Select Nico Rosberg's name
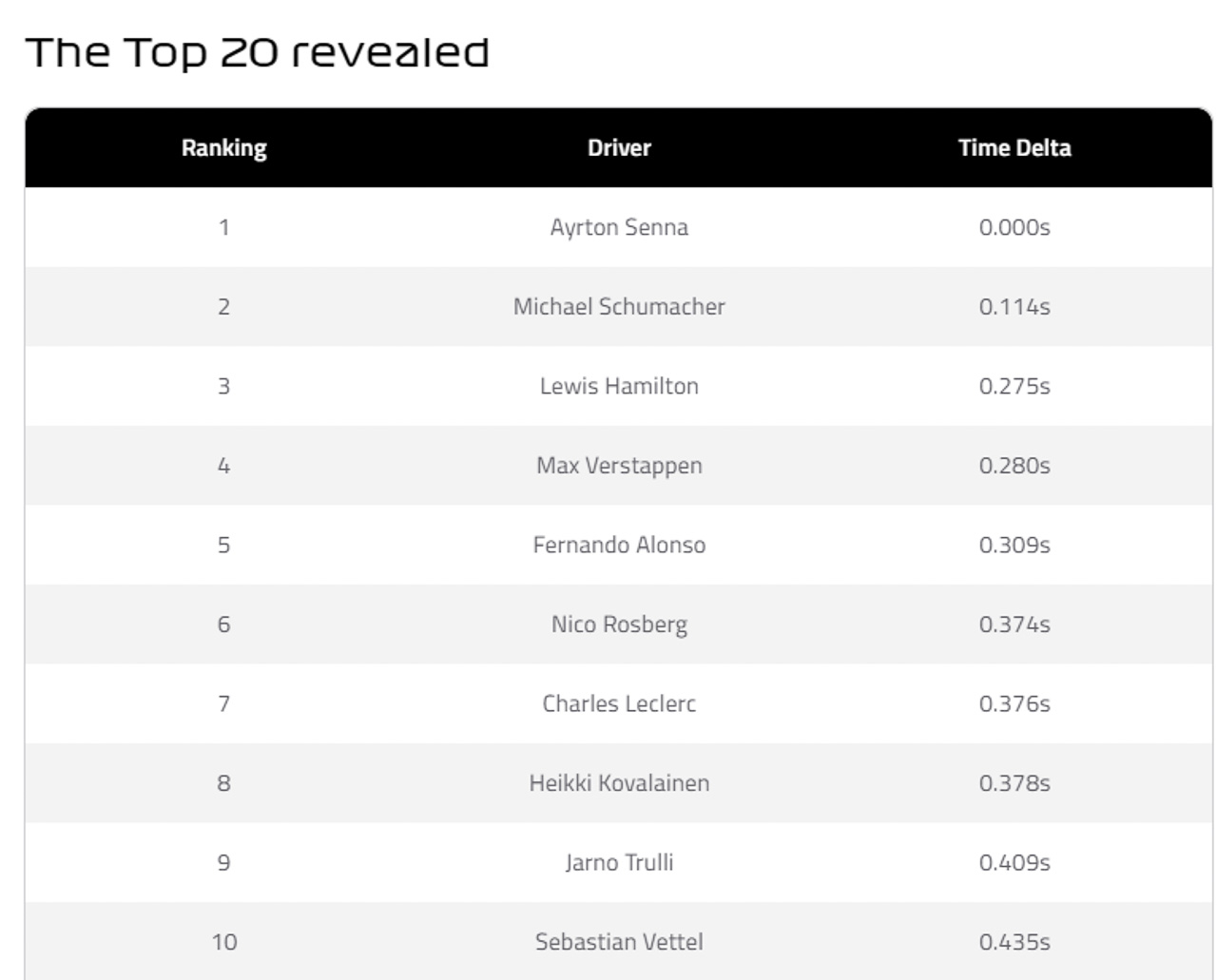 [619, 625]
